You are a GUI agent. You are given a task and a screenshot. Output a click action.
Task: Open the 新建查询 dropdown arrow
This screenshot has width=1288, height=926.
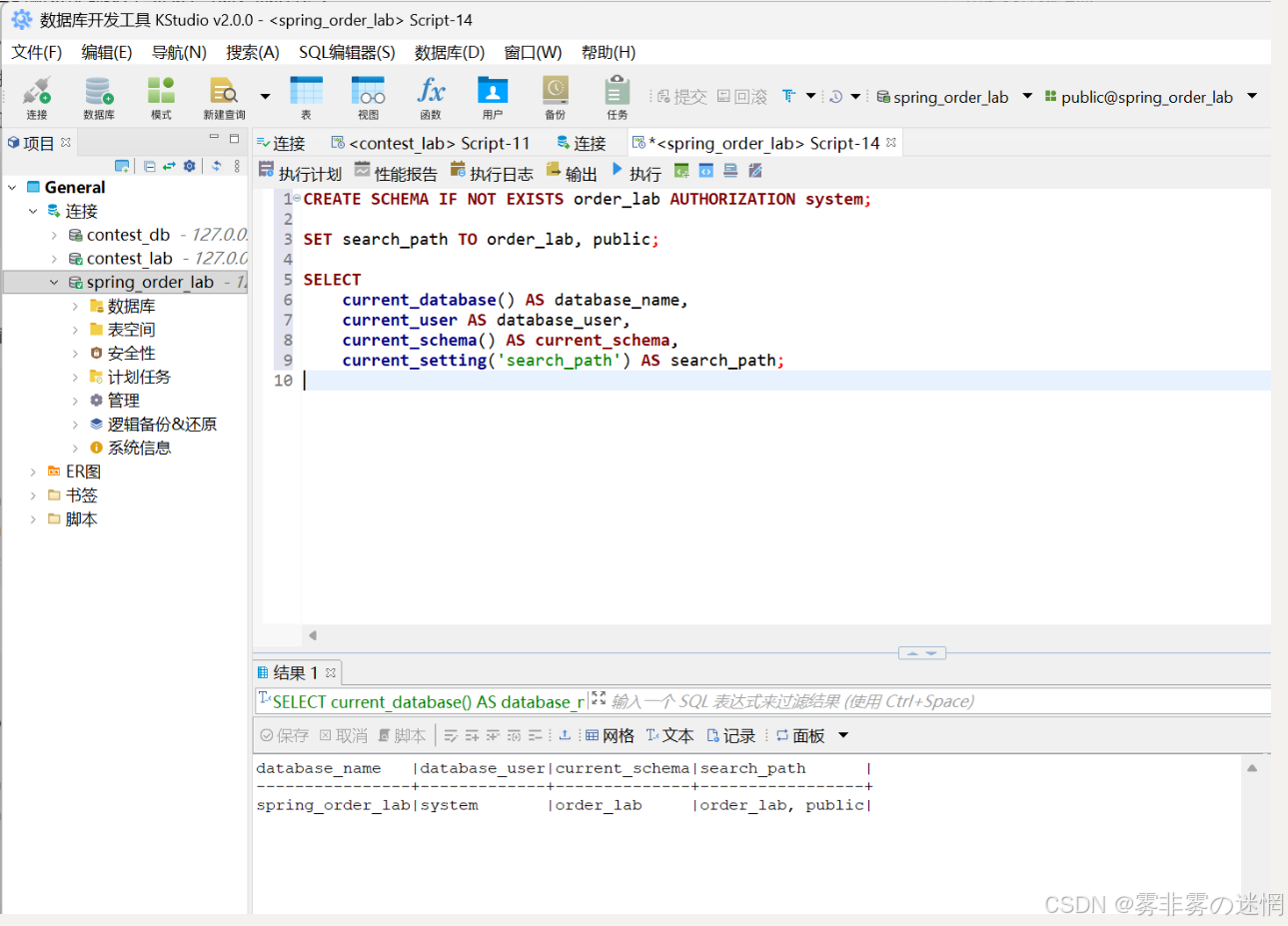pos(265,97)
